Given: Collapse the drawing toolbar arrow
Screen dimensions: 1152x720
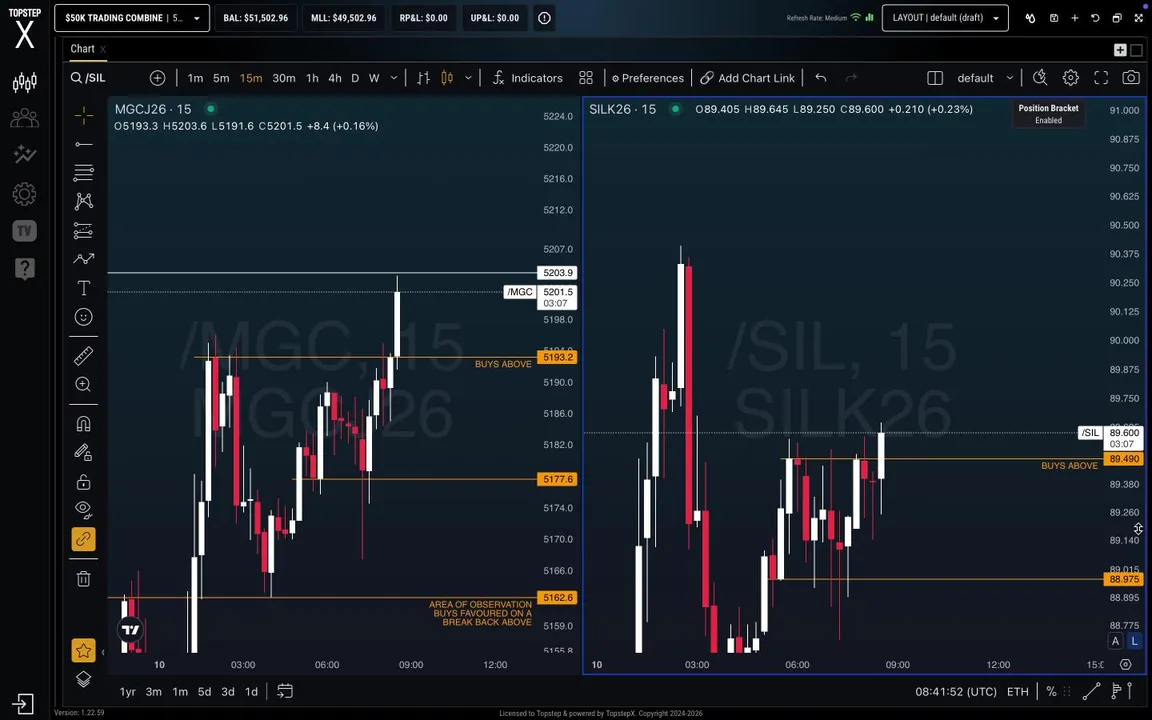Looking at the screenshot, I should (x=103, y=652).
